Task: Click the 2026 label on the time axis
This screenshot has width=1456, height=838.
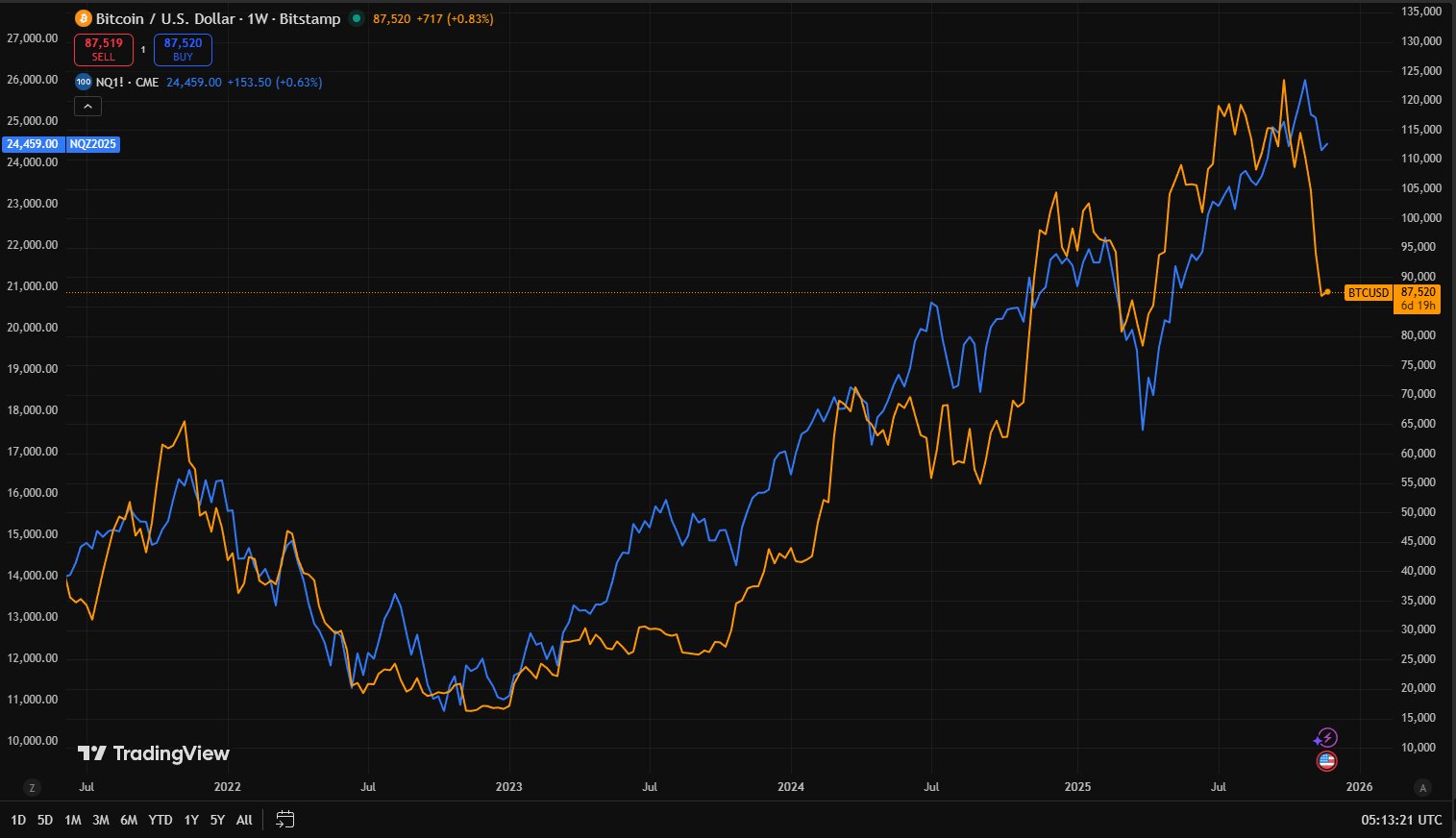Action: [x=1359, y=787]
